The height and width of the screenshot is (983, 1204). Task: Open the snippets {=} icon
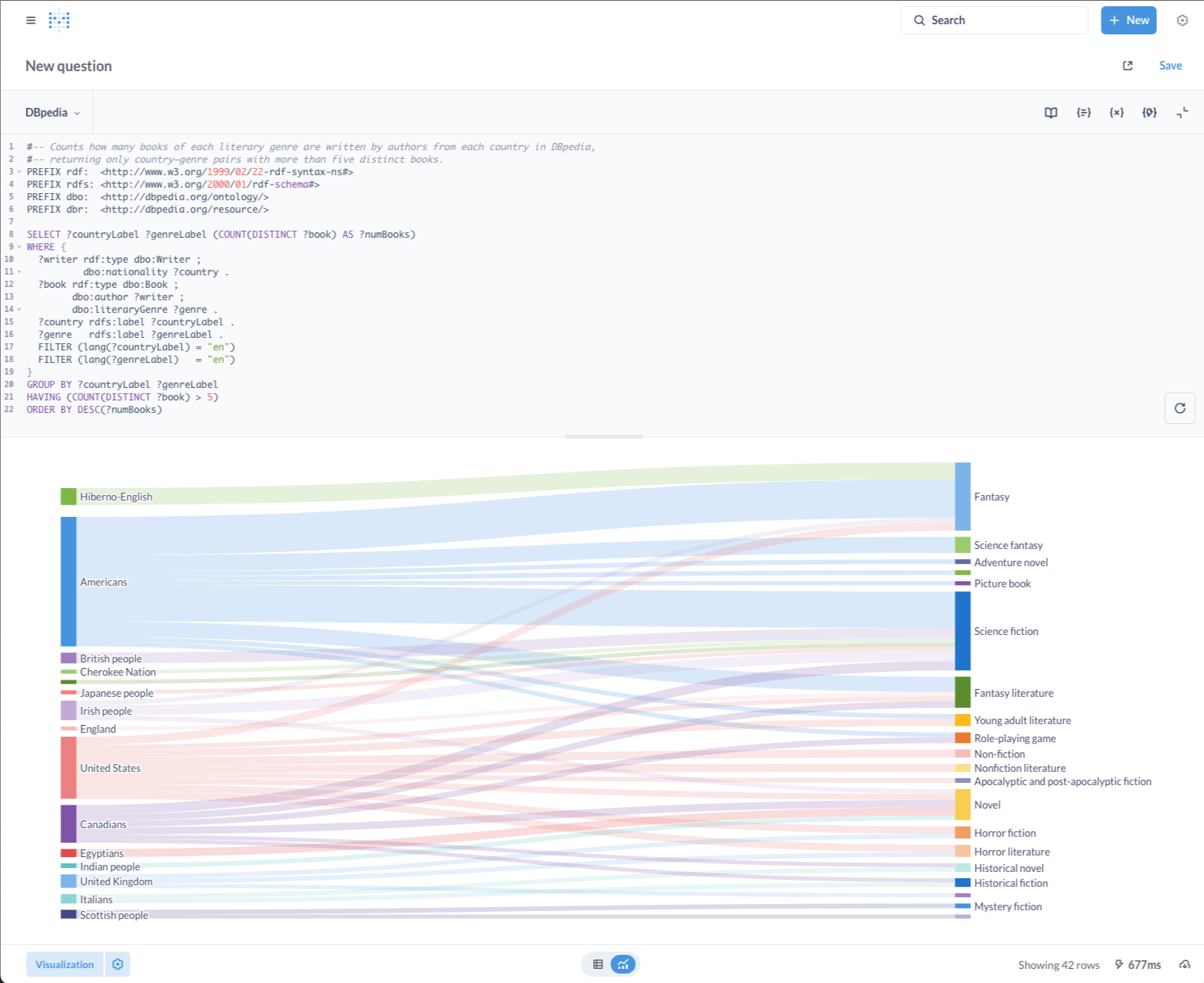1084,113
